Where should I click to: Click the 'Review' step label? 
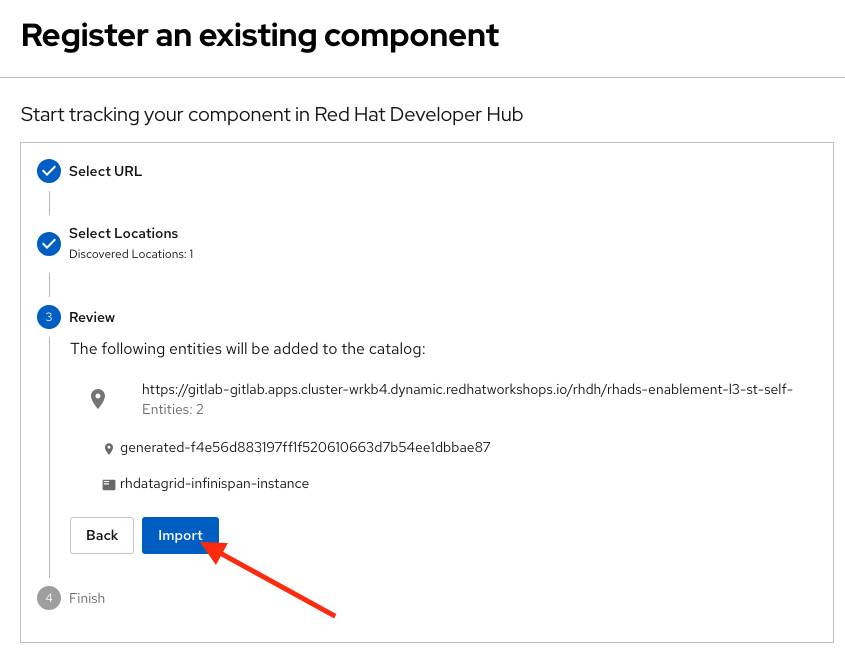[x=92, y=317]
